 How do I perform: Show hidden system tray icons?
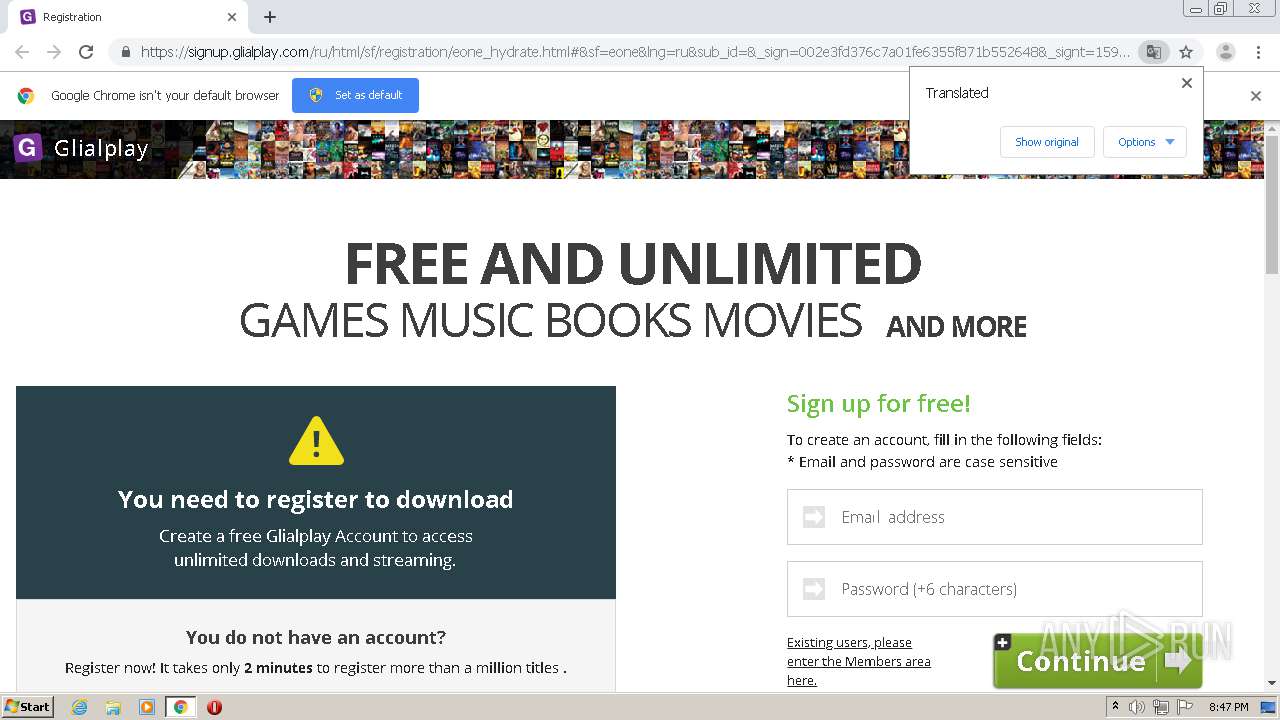point(1115,706)
